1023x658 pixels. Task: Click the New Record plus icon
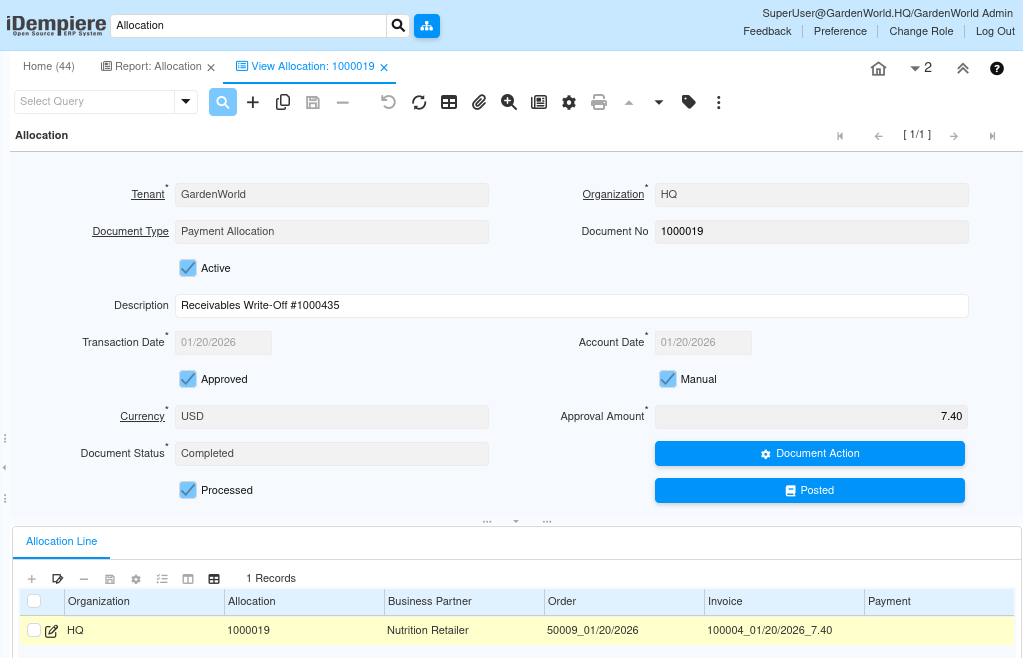253,102
